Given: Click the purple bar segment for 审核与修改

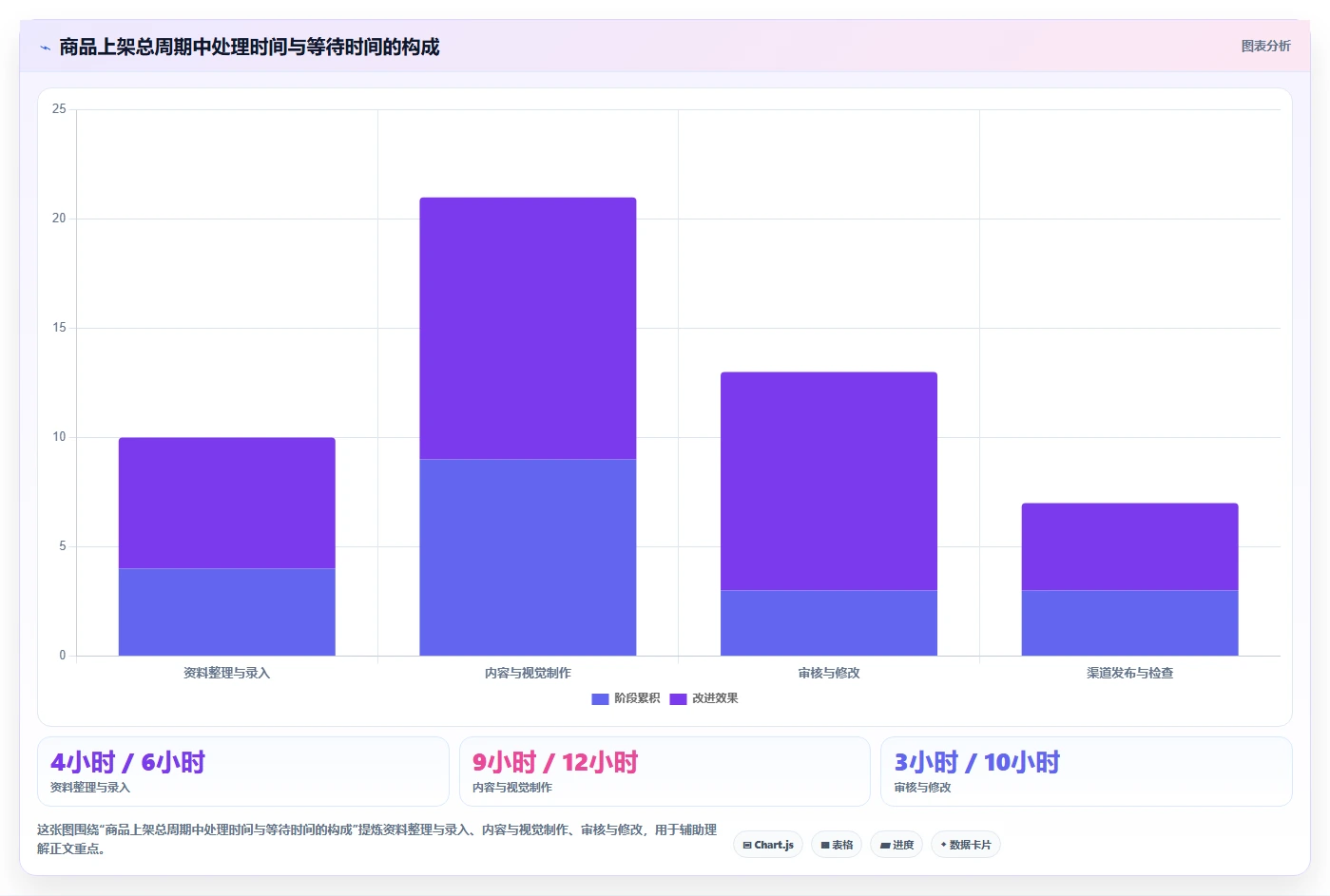Looking at the screenshot, I should pos(829,481).
